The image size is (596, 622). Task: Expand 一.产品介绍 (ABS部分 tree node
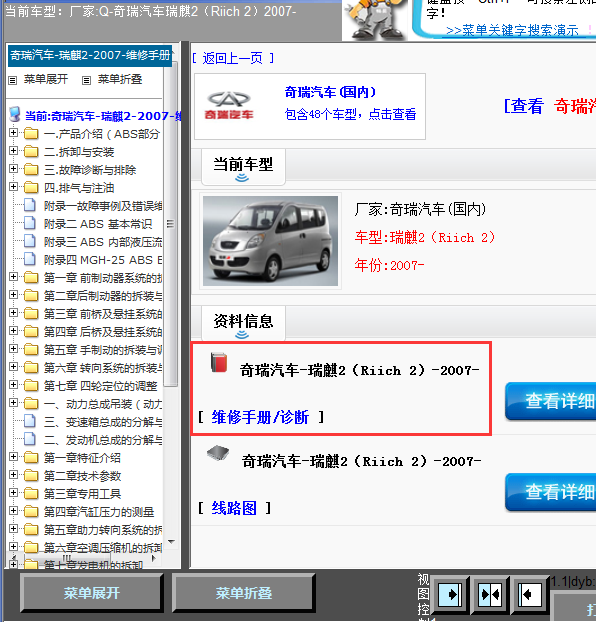(x=13, y=132)
